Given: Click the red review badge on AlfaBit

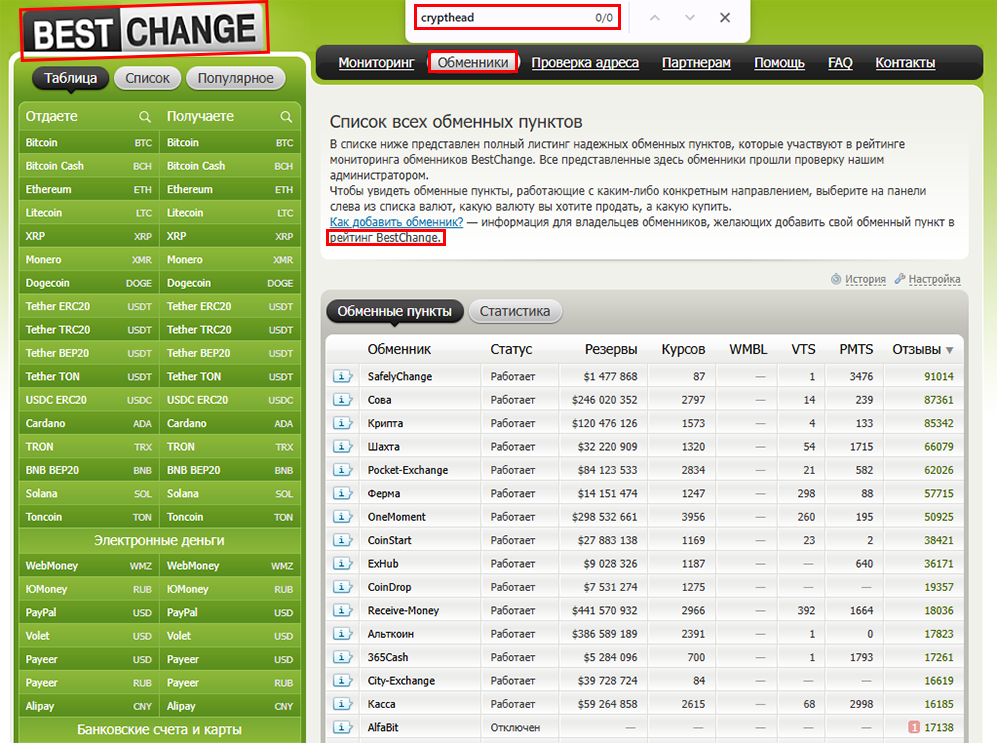Looking at the screenshot, I should [x=913, y=728].
